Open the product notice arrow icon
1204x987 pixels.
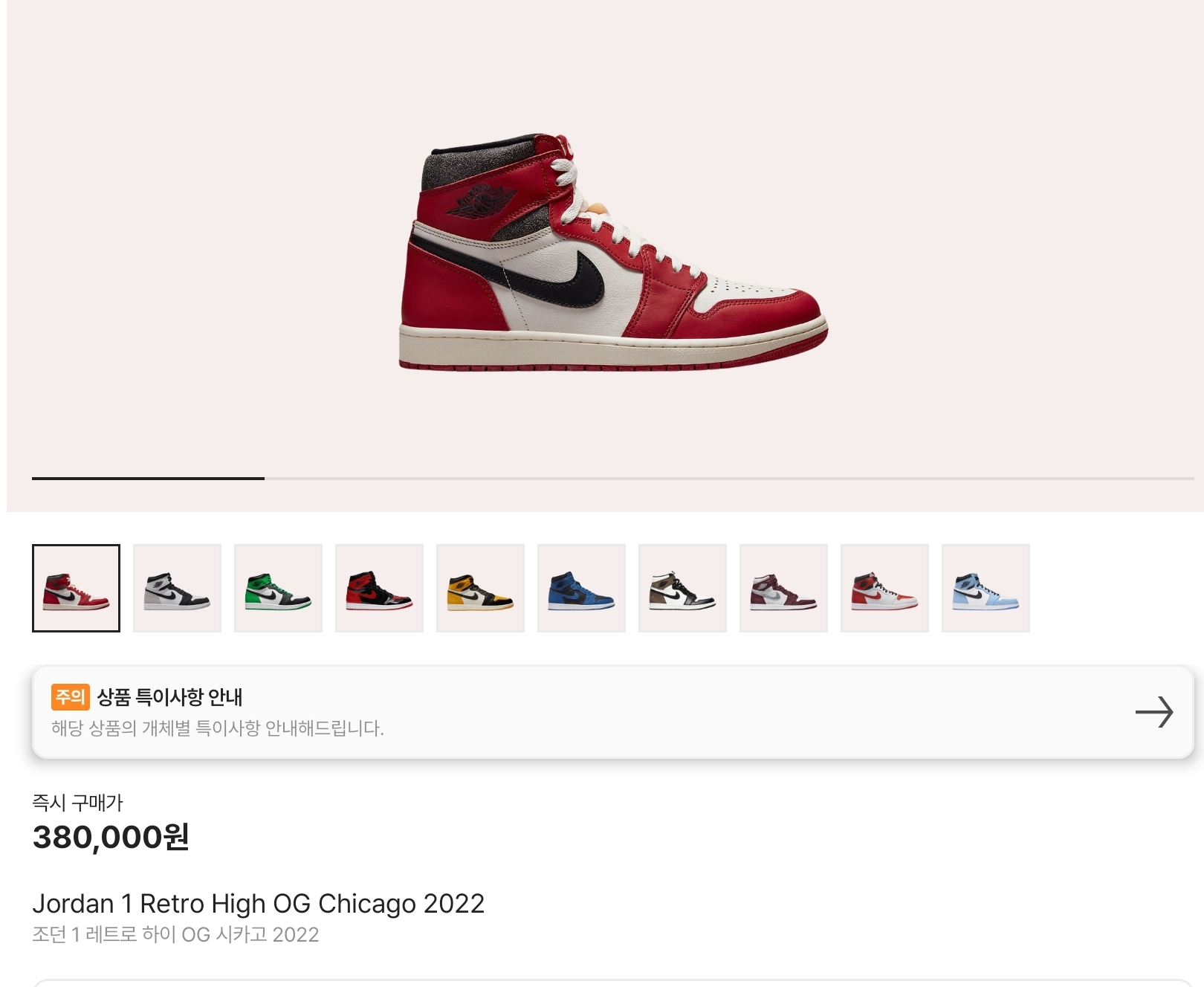(1153, 712)
